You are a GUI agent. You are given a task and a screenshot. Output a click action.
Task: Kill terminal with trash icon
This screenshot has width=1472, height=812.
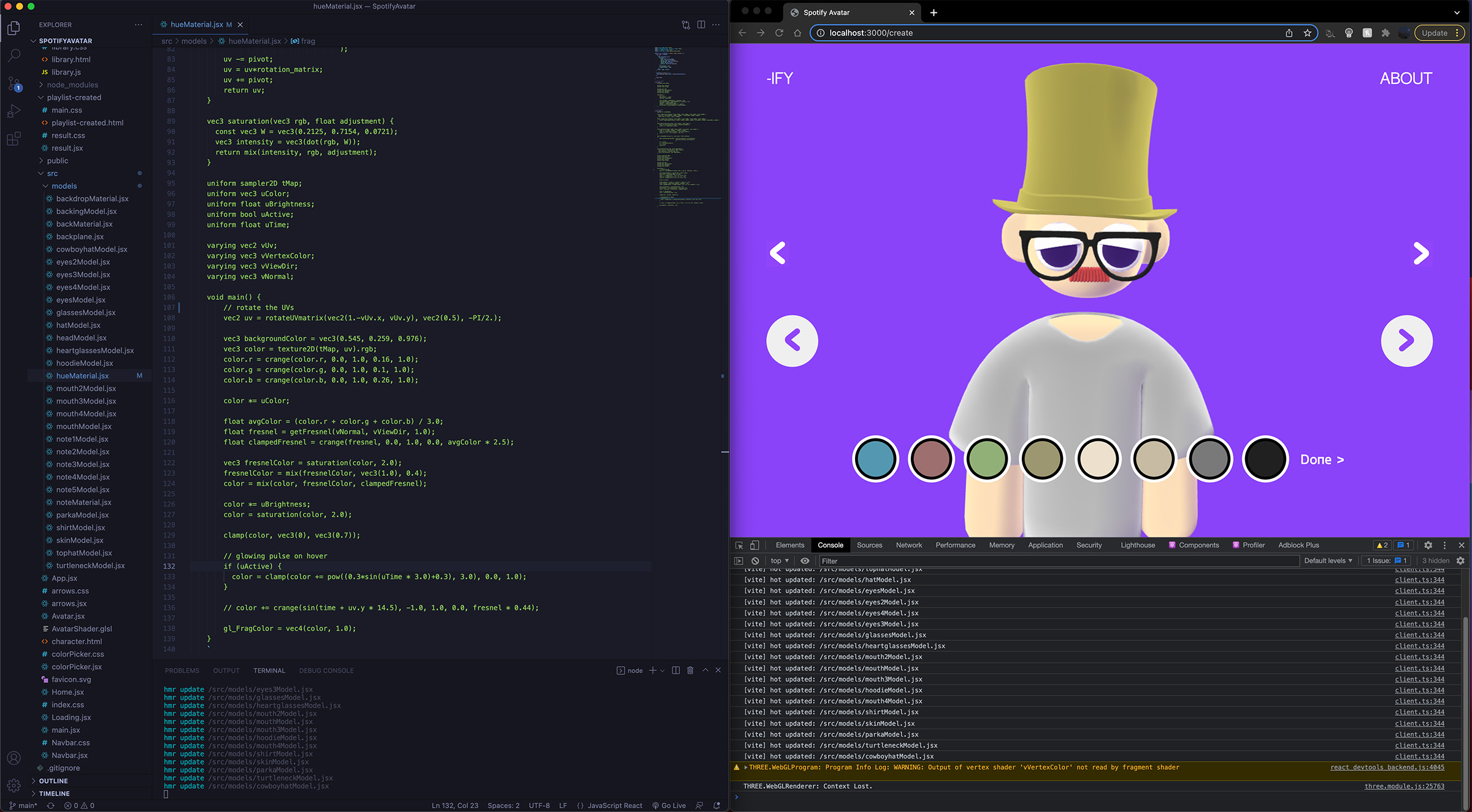690,670
